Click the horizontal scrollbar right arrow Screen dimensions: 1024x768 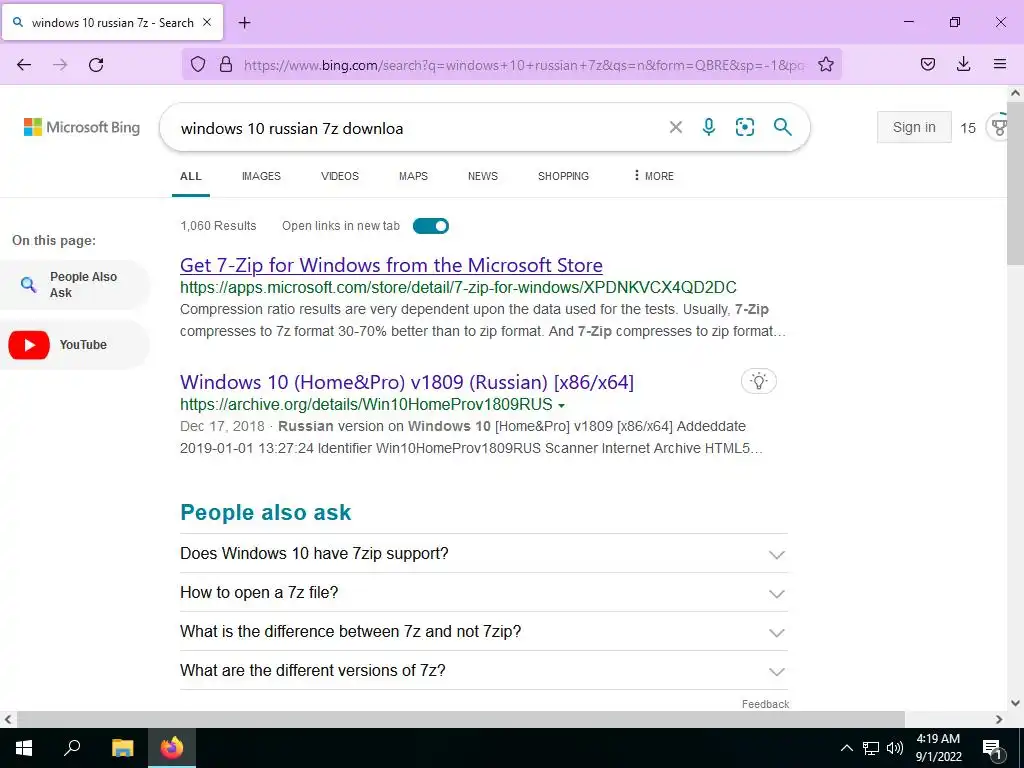click(x=999, y=720)
